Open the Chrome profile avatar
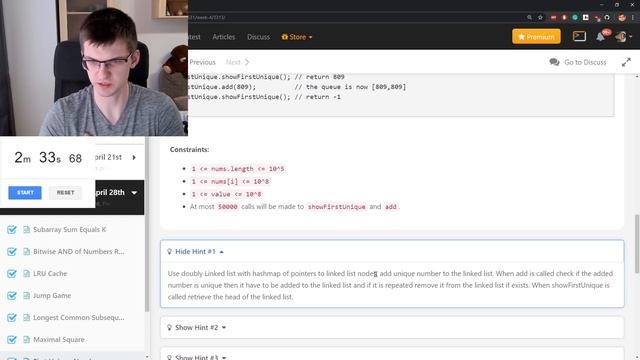This screenshot has width=640, height=360. (622, 18)
